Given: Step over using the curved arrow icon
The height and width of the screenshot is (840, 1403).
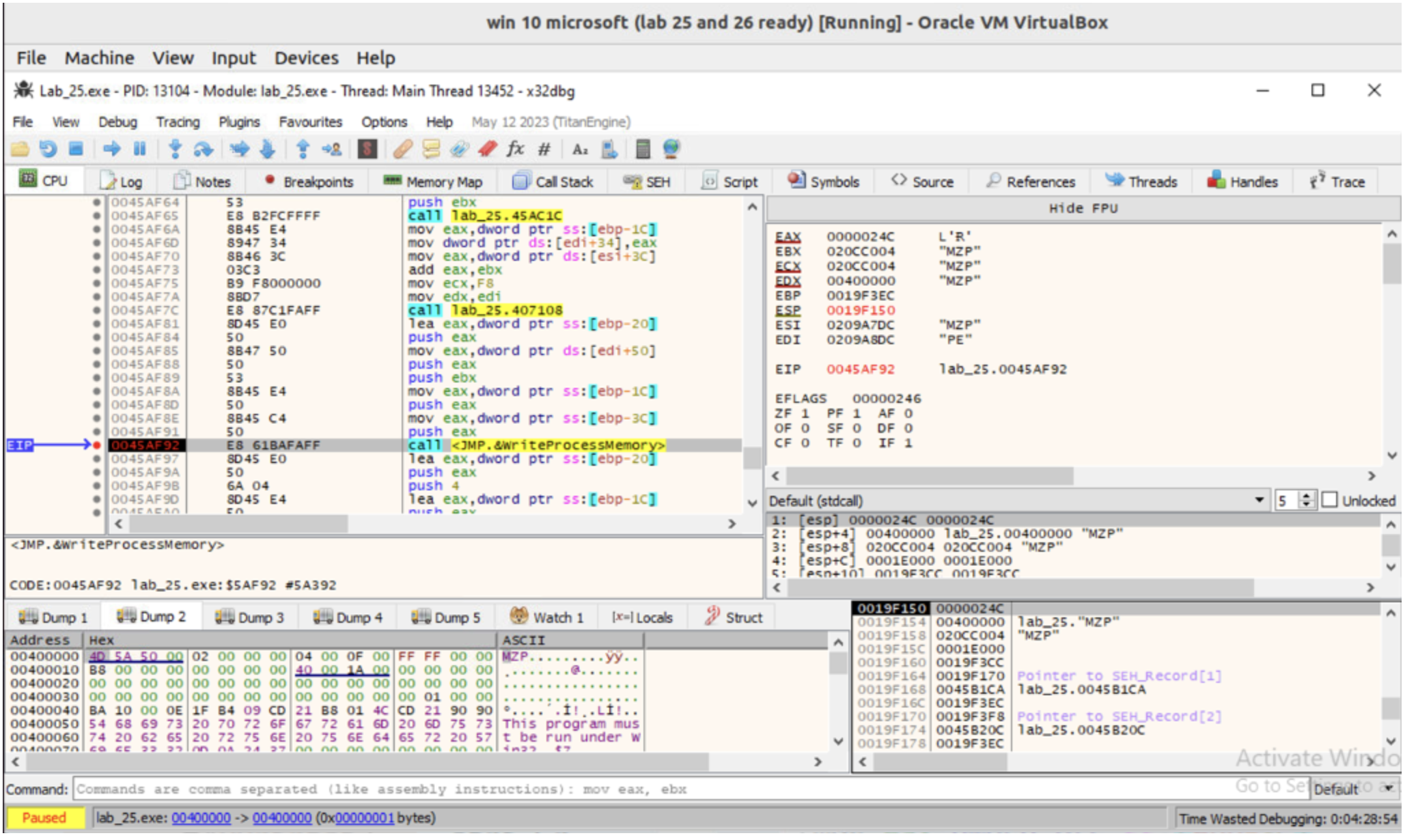Looking at the screenshot, I should 203,149.
